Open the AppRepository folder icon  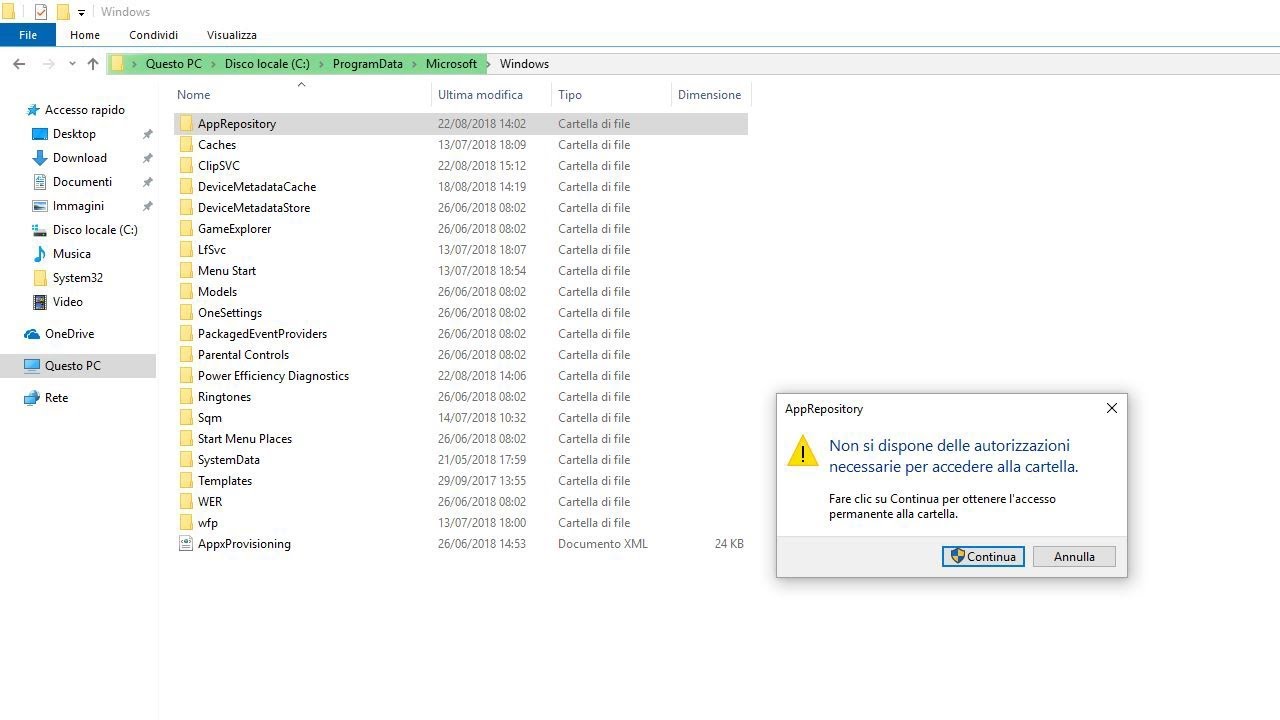point(185,124)
